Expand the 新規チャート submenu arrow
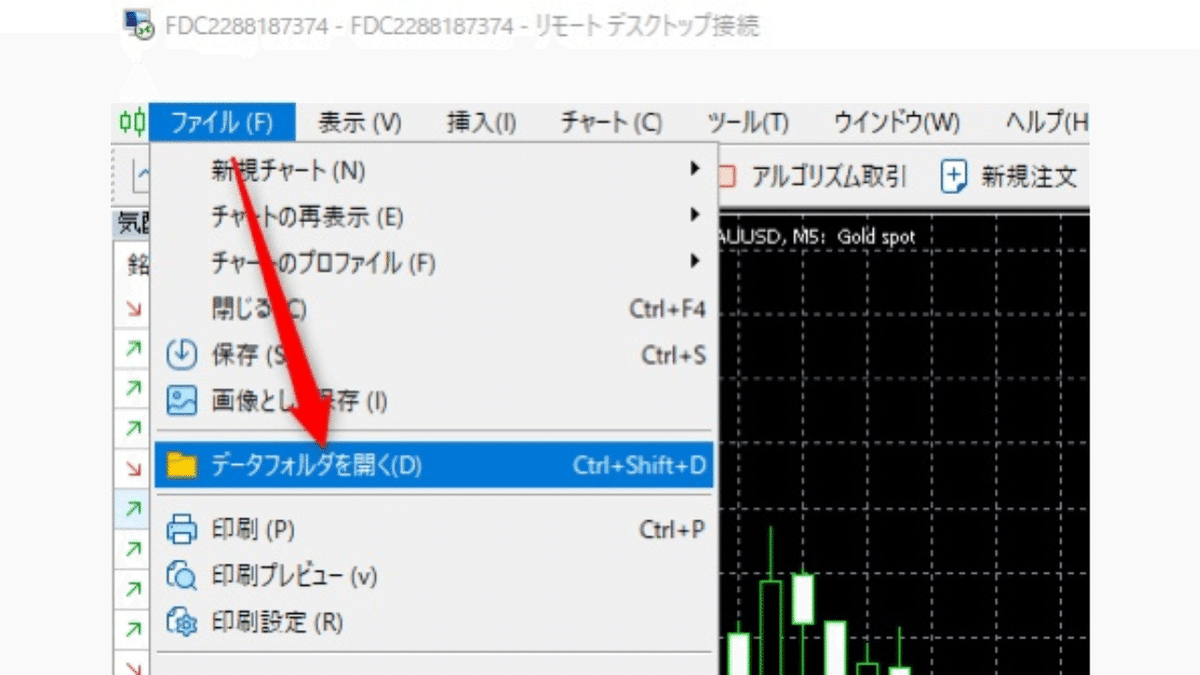1200x675 pixels. (x=697, y=170)
